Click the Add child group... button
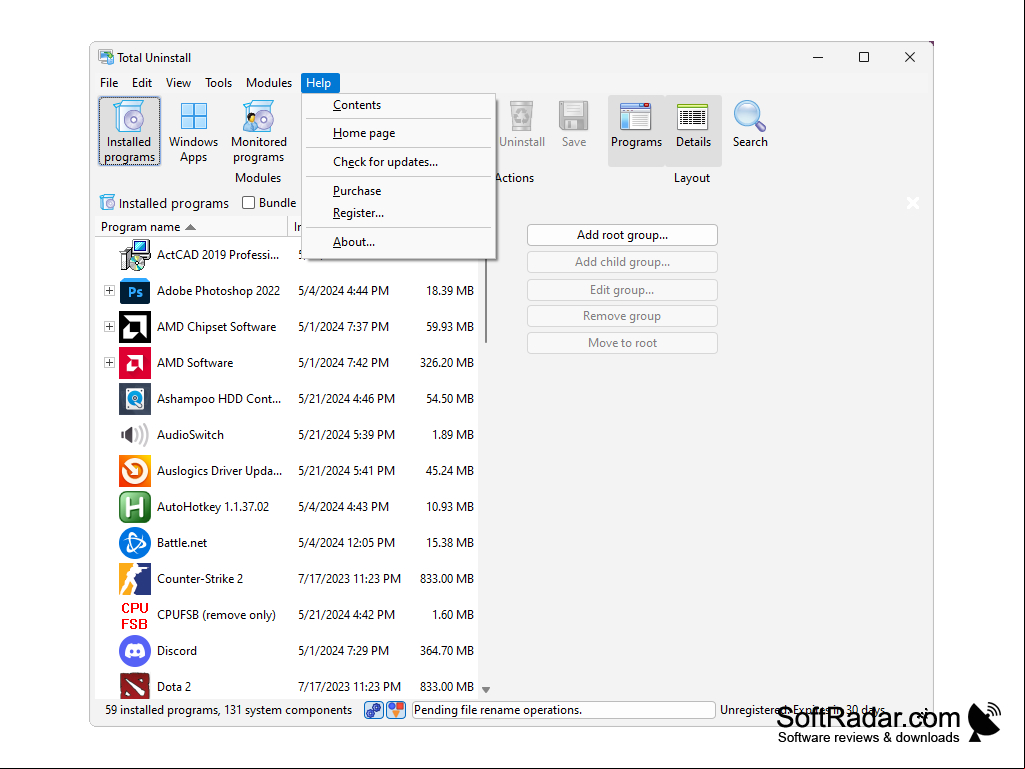 [x=622, y=262]
